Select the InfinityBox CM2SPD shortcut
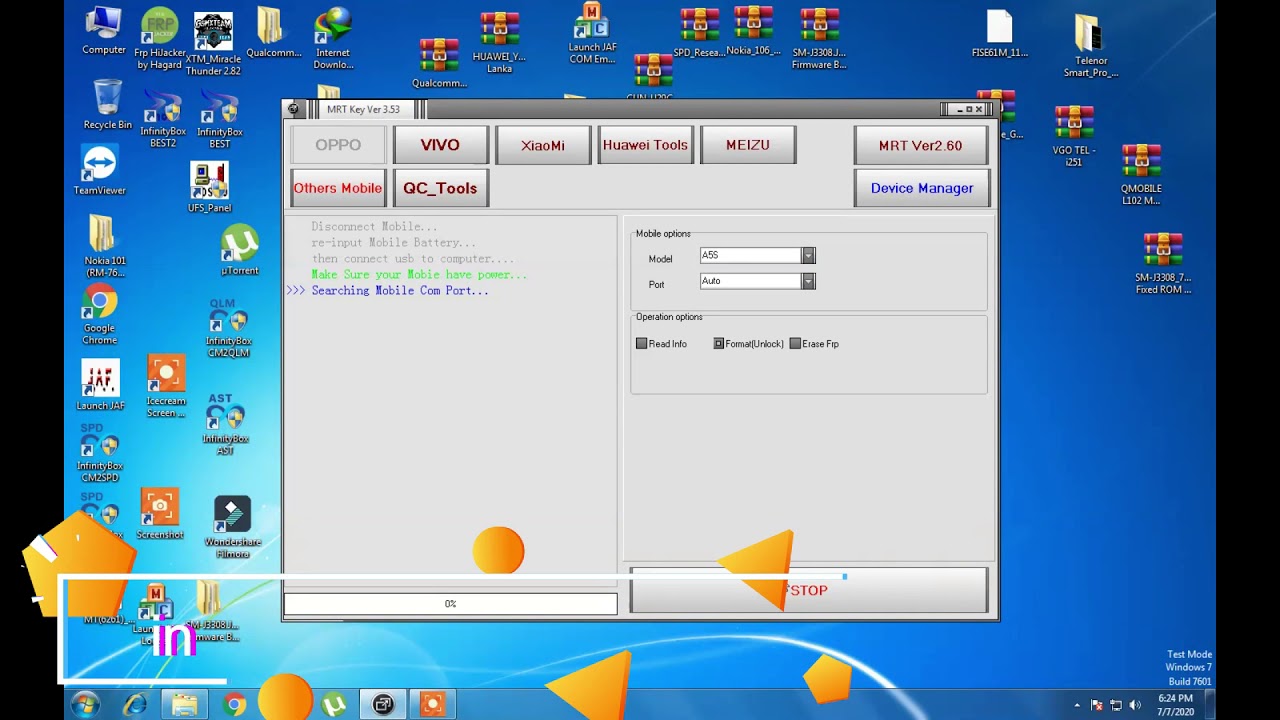1280x720 pixels. 99,453
